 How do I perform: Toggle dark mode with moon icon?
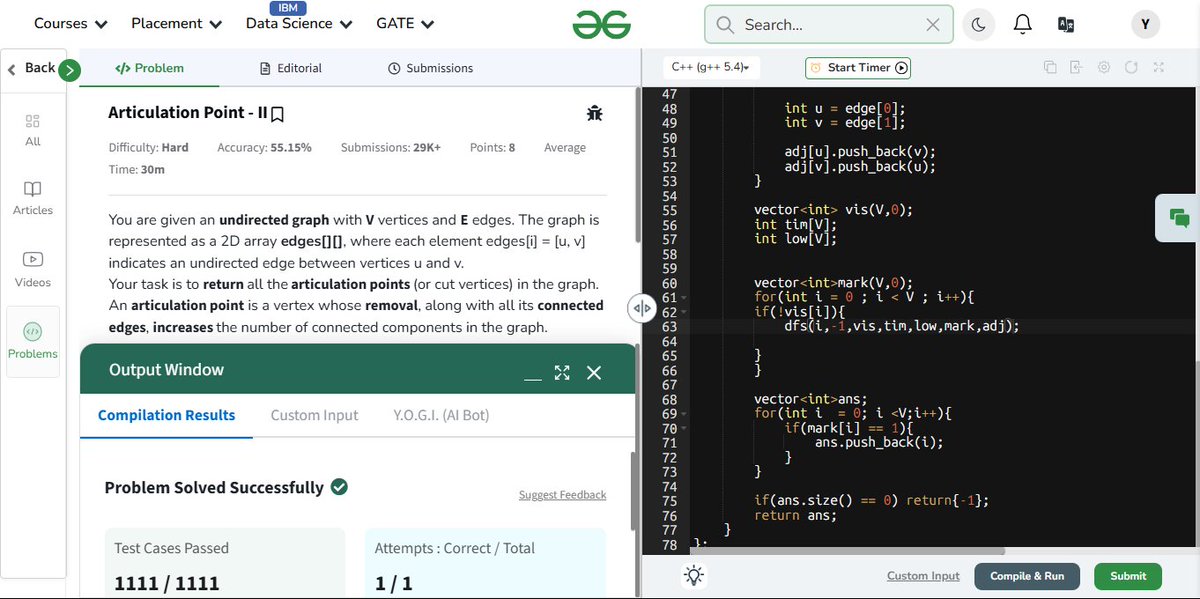tap(978, 25)
